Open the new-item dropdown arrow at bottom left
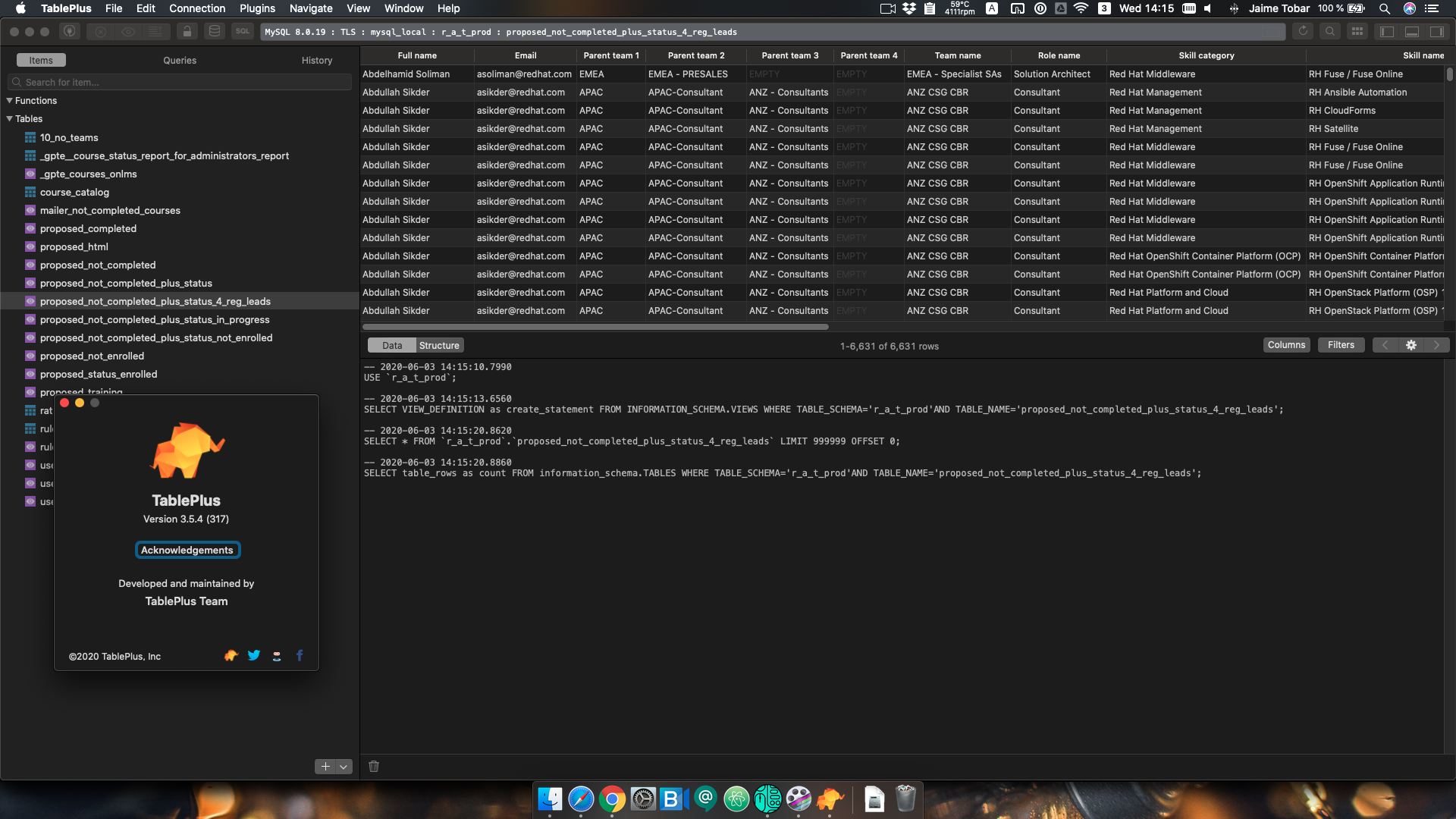The width and height of the screenshot is (1456, 819). (344, 767)
